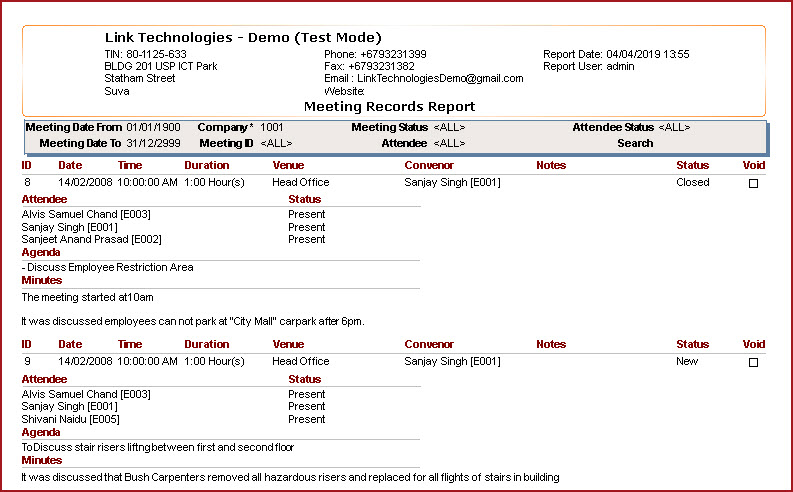Click the Company value 1001
Screen dimensions: 793x492
272,128
